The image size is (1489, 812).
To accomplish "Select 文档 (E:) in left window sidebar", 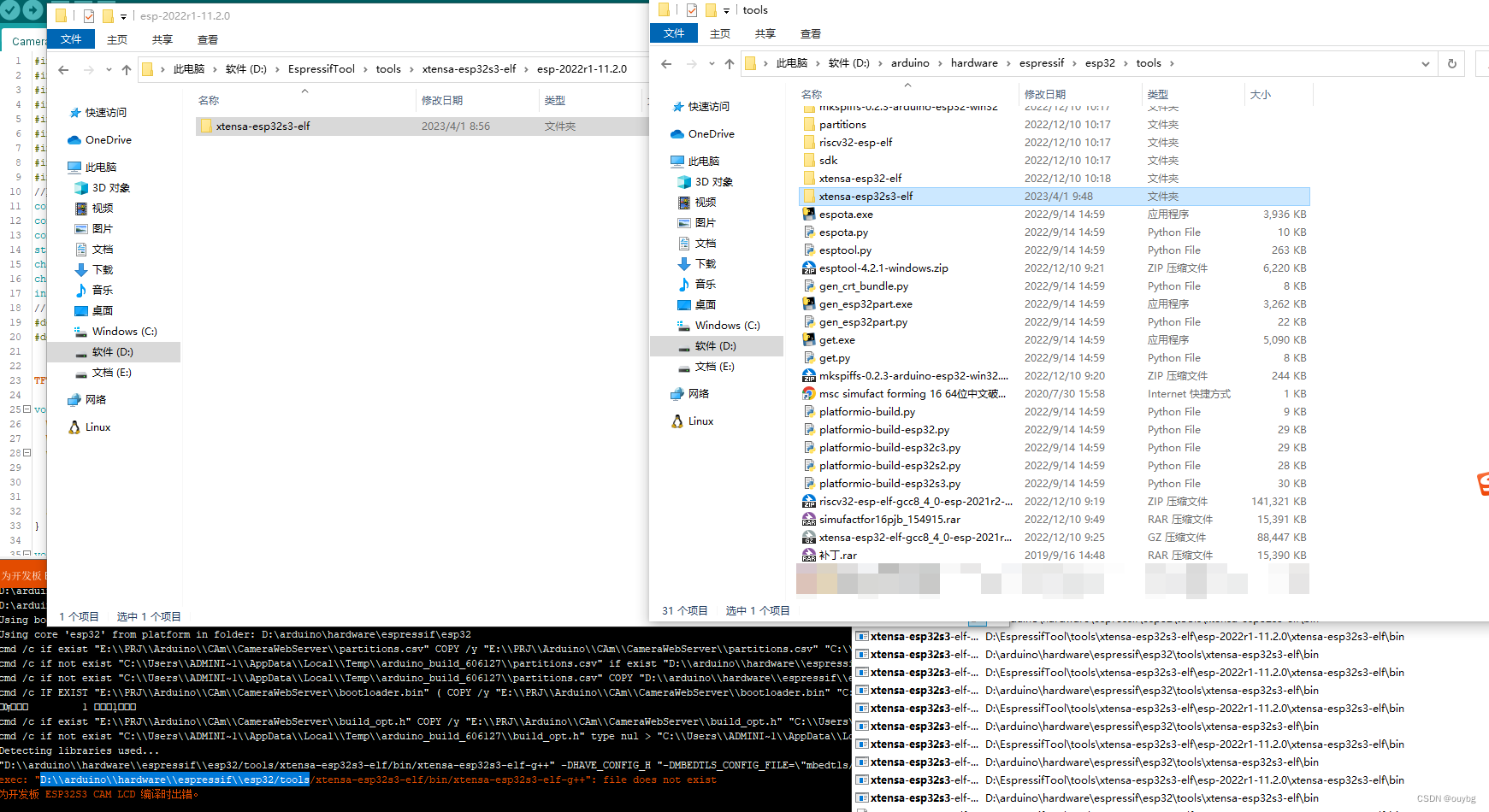I will [x=112, y=373].
